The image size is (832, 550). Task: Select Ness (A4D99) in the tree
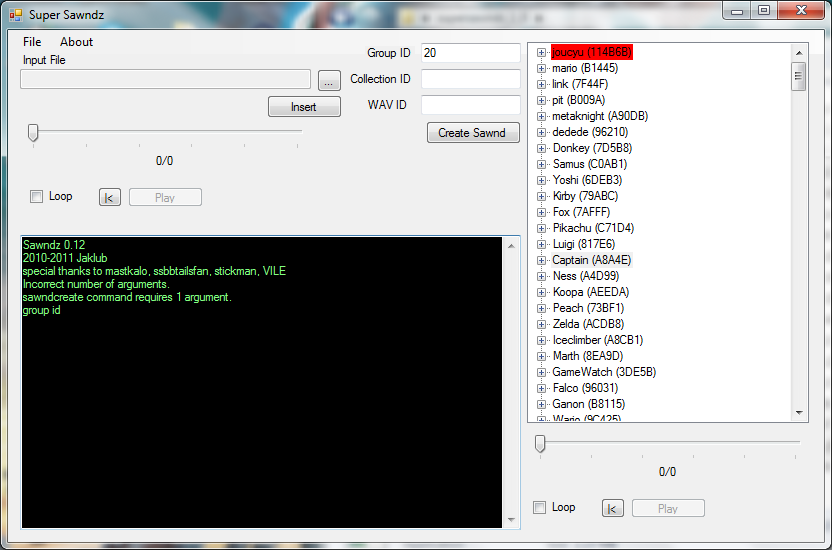click(586, 276)
